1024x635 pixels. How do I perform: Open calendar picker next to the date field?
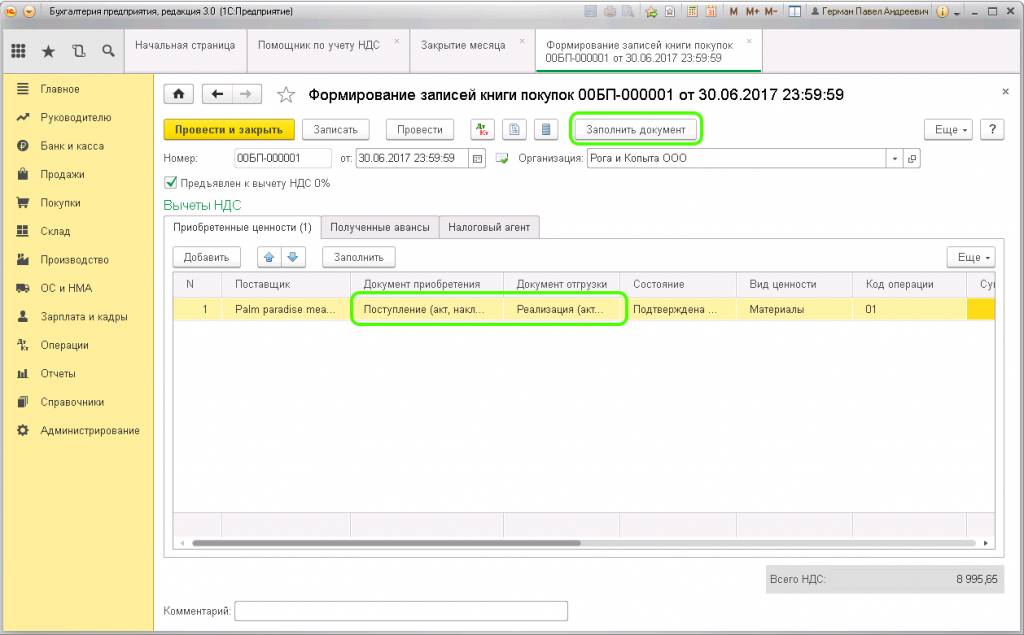[477, 158]
